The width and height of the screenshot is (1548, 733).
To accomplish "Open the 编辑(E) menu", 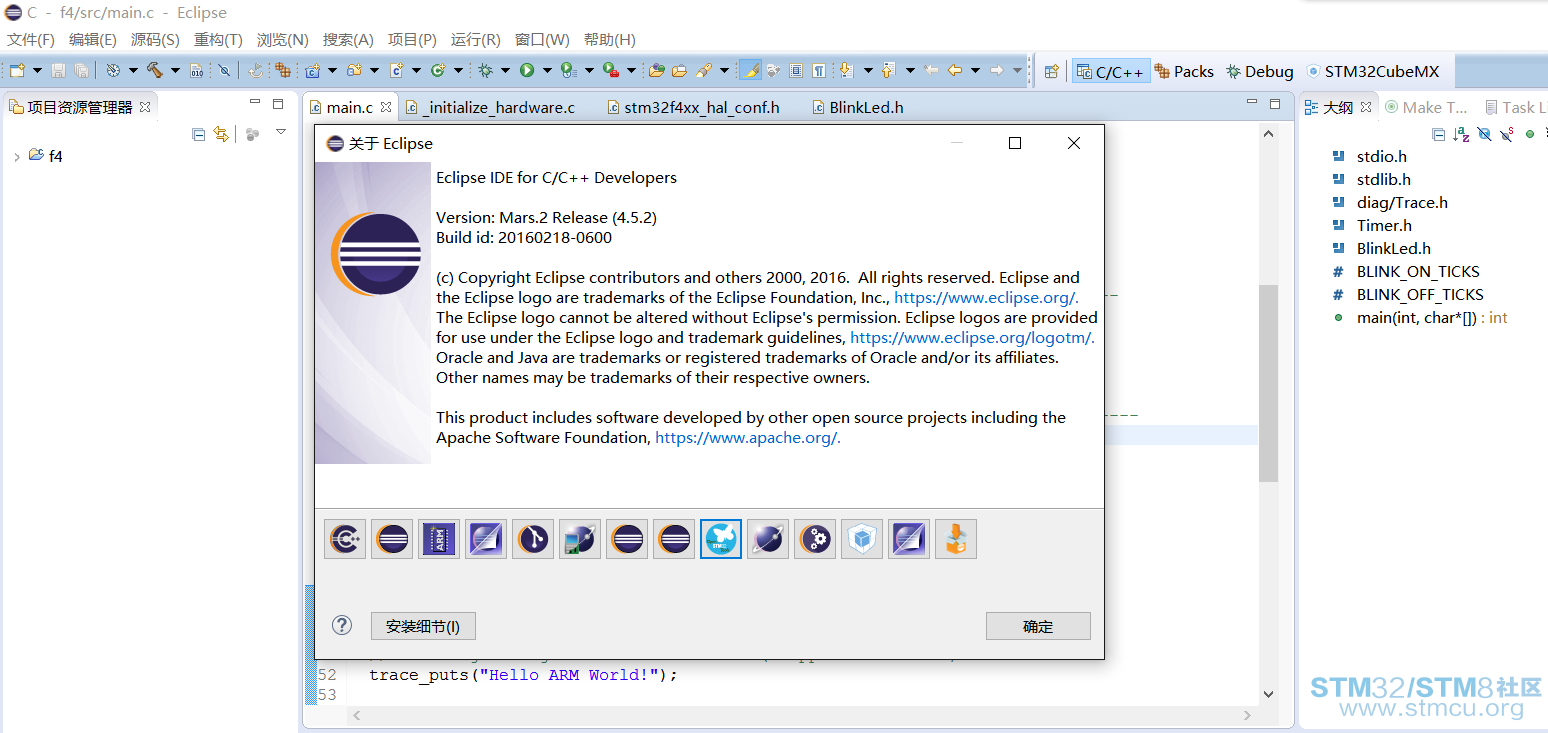I will [x=93, y=40].
